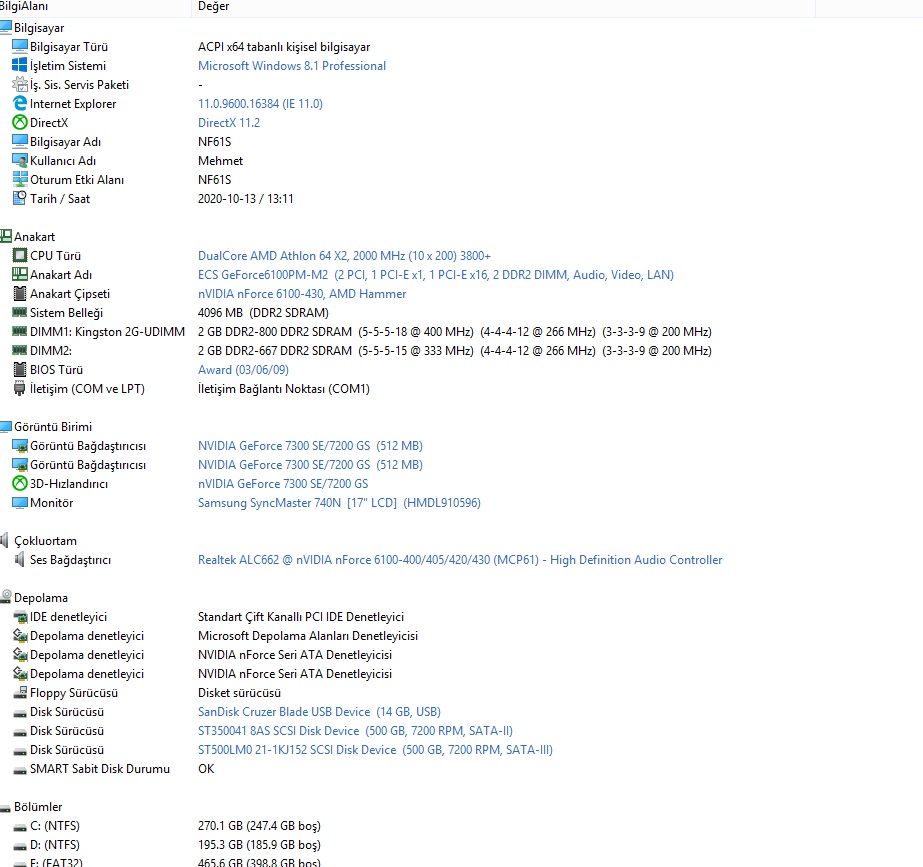Click the CPU Türü processor icon
Image resolution: width=923 pixels, height=867 pixels.
[x=20, y=256]
